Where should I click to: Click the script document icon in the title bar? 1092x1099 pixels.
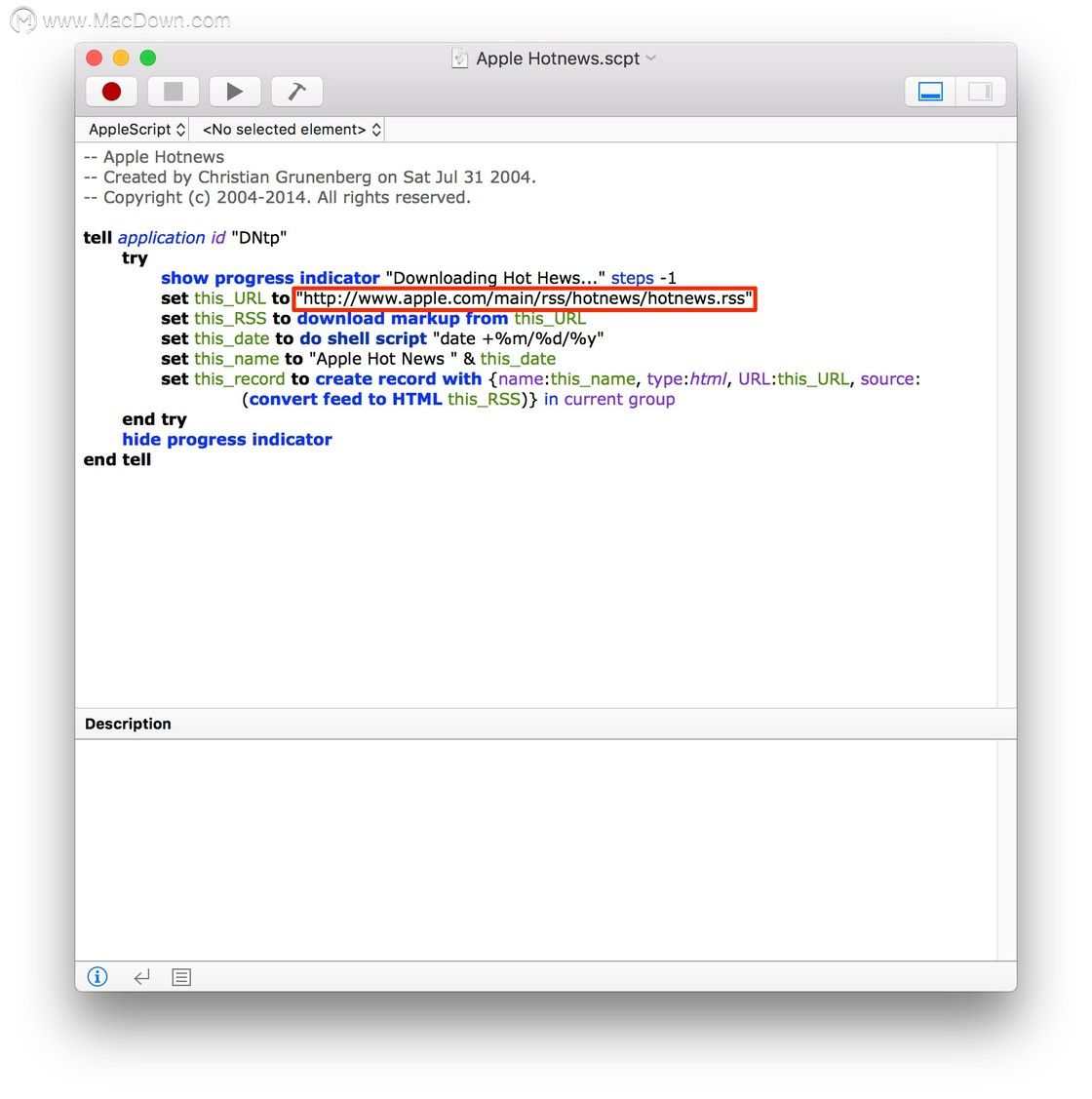point(460,59)
